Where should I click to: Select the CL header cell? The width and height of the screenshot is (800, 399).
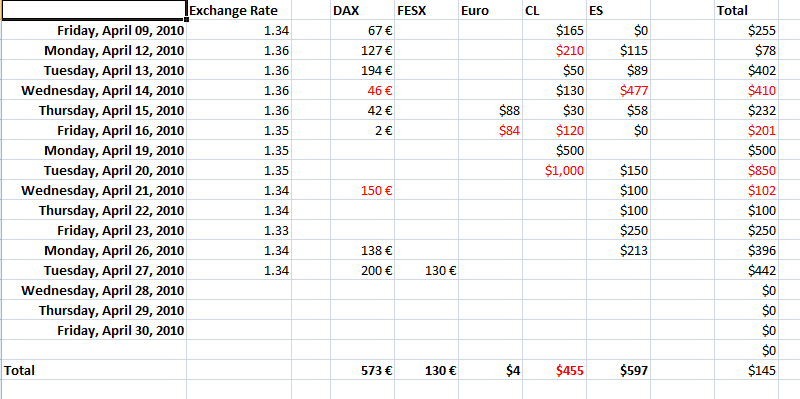(555, 10)
